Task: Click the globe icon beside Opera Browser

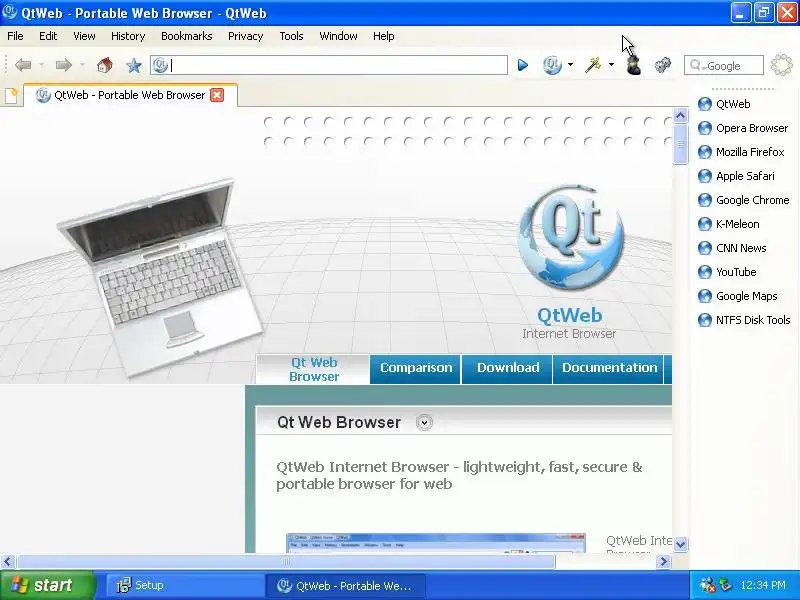Action: pyautogui.click(x=705, y=128)
